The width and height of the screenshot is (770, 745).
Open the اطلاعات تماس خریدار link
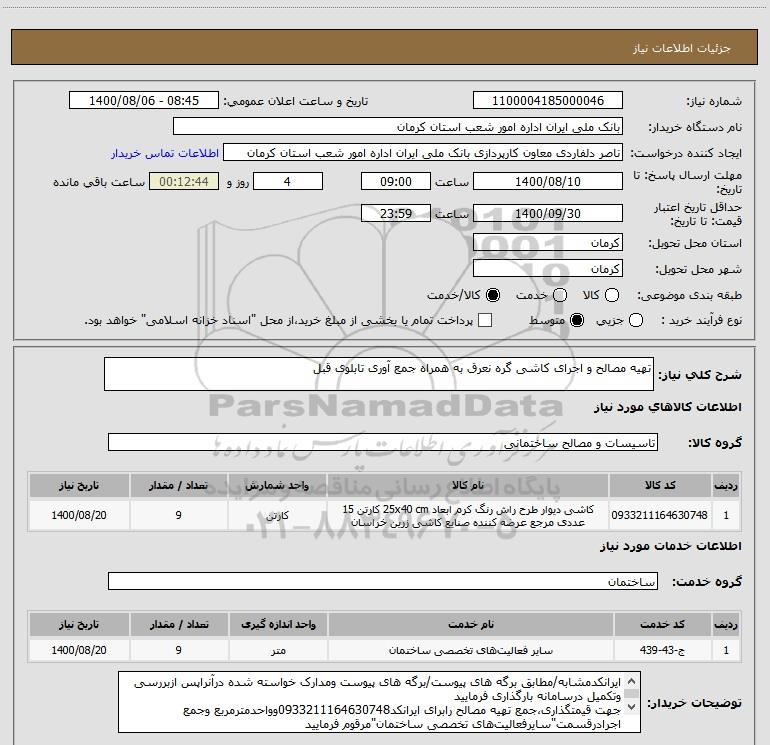(x=165, y=153)
